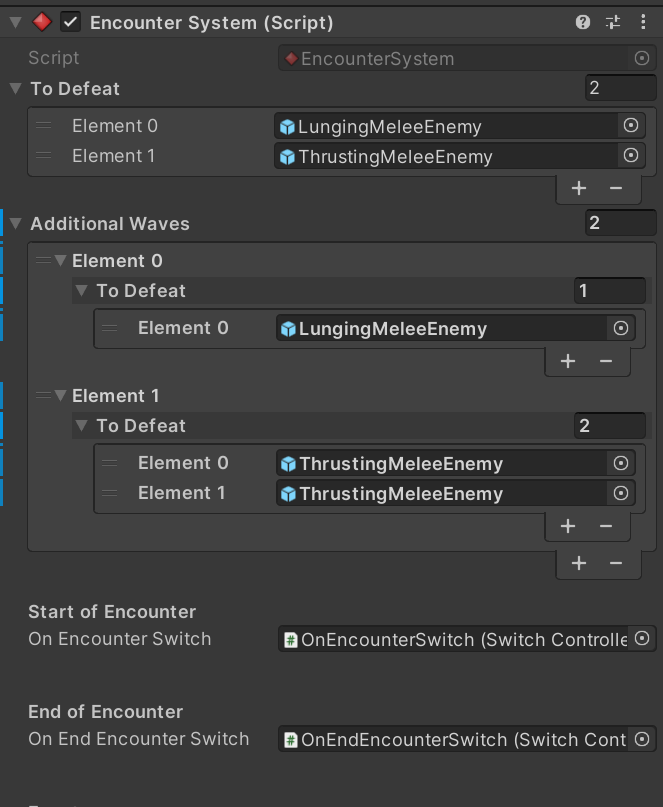Click minus button under wave Element 0 list
Viewport: 663px width, 807px height.
point(606,361)
